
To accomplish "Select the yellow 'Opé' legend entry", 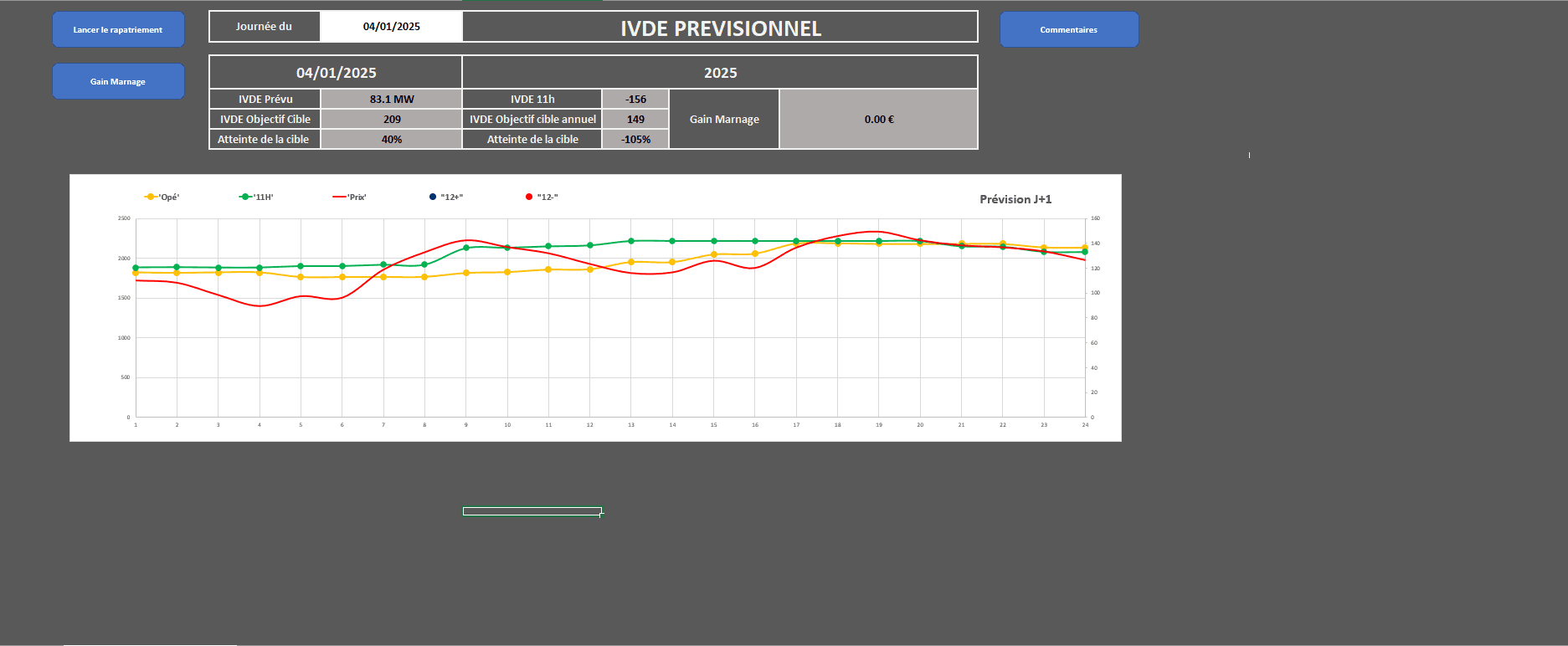I will [x=162, y=197].
